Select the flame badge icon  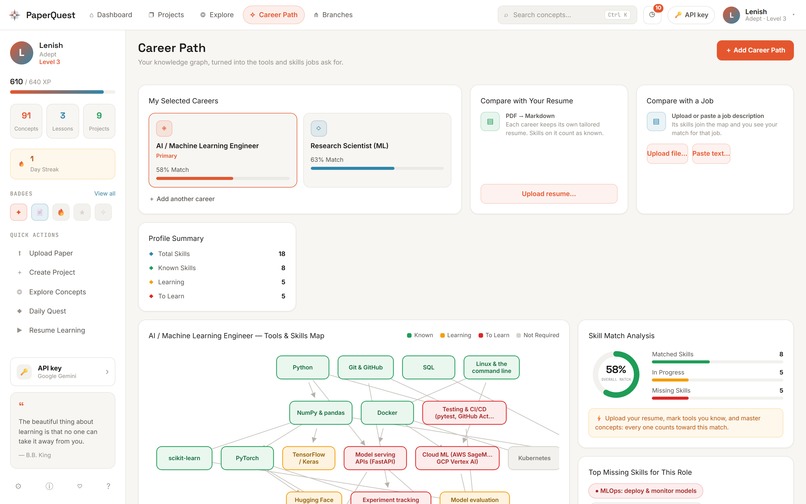61,212
